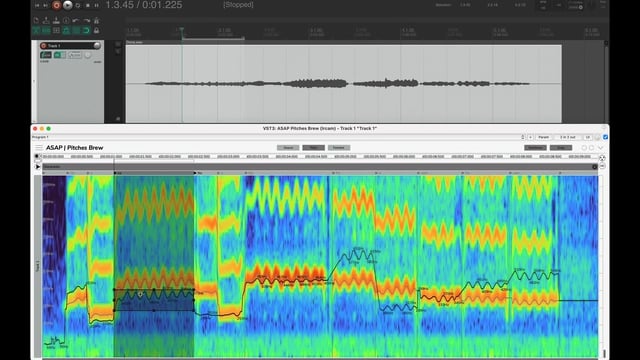Start recording with the red record button
This screenshot has height=360, width=640.
point(56,5)
